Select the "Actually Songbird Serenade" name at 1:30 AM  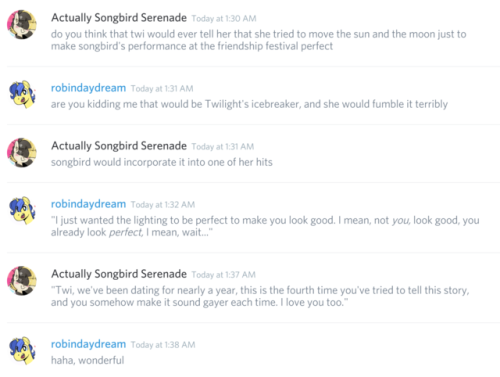click(x=119, y=18)
